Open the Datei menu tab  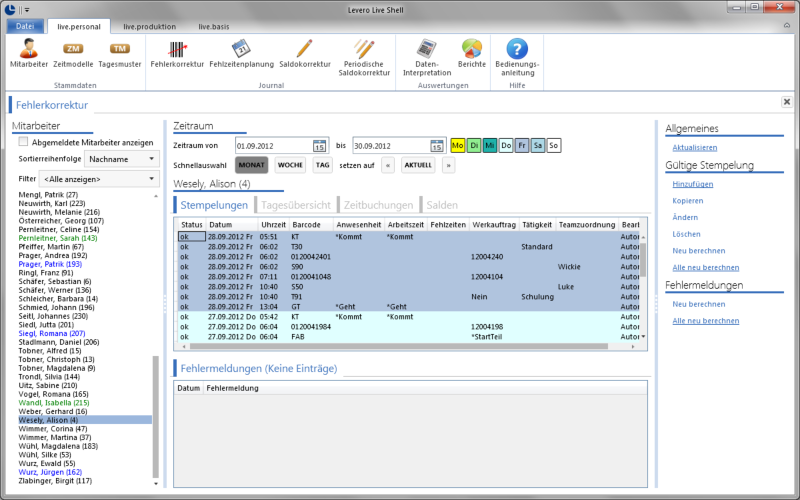(x=25, y=26)
